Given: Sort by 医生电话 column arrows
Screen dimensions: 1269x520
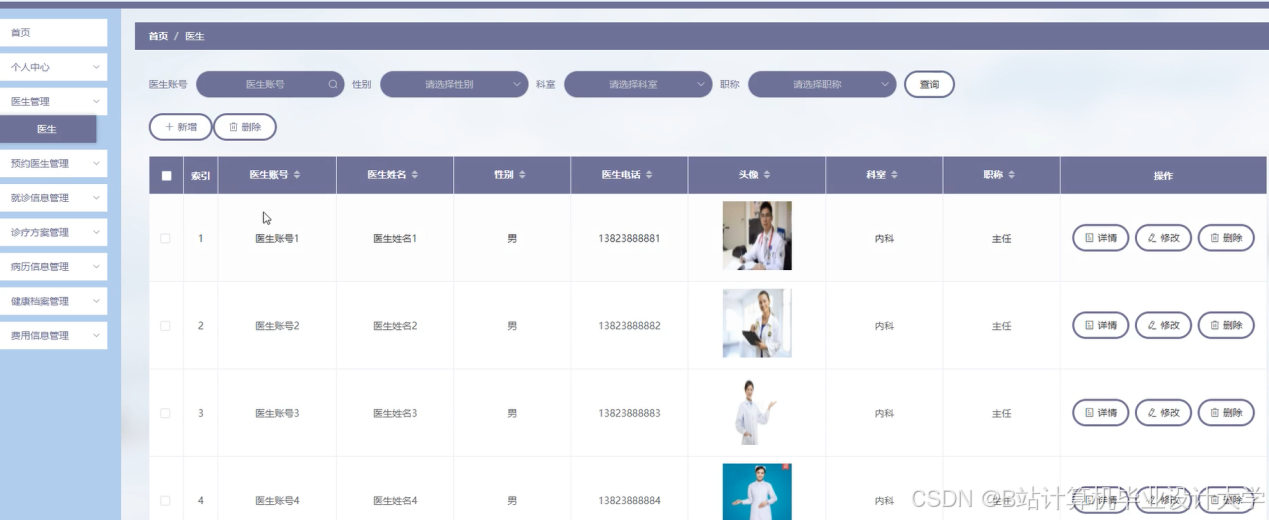Looking at the screenshot, I should pyautogui.click(x=649, y=175).
